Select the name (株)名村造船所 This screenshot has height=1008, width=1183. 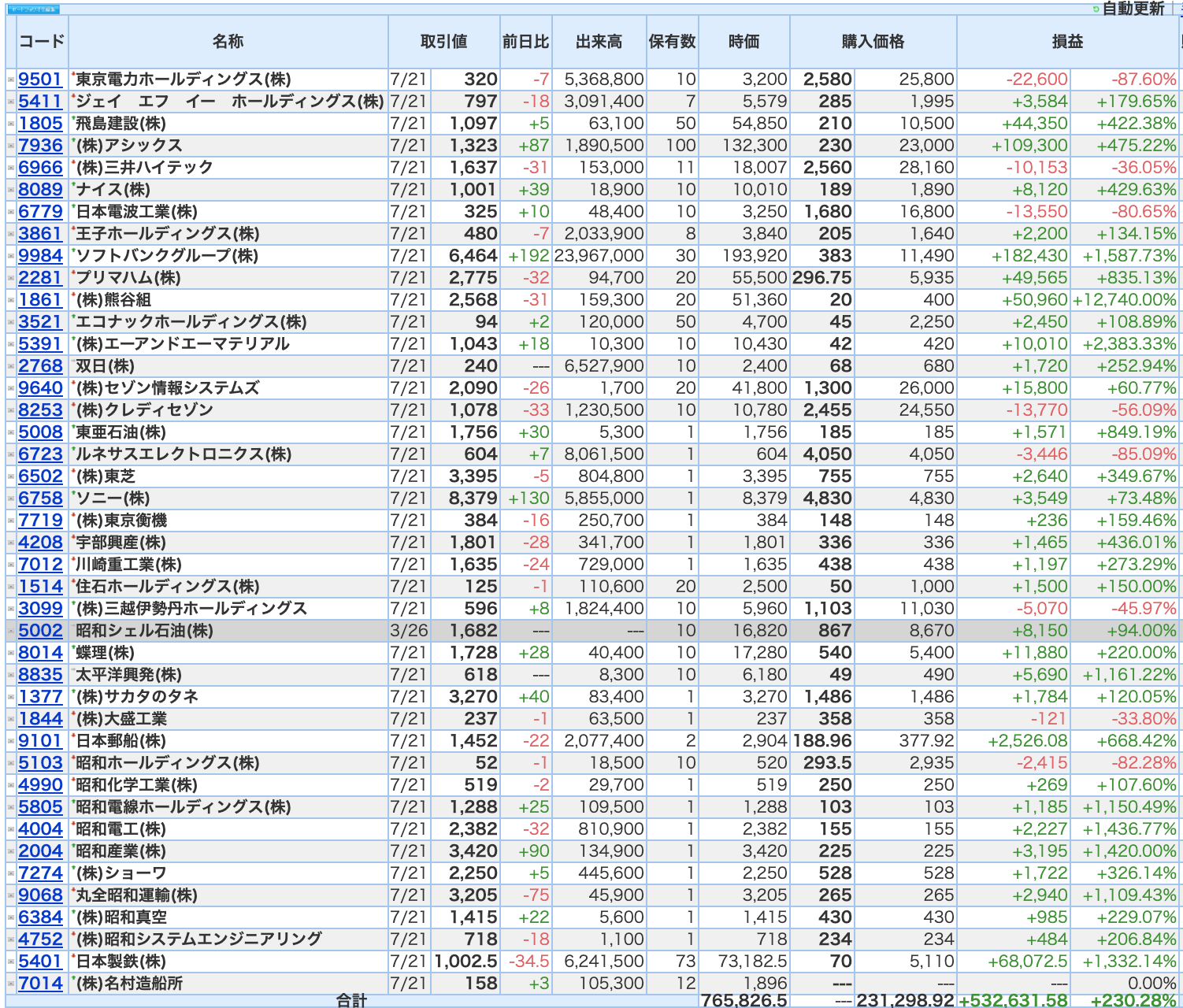click(x=130, y=984)
